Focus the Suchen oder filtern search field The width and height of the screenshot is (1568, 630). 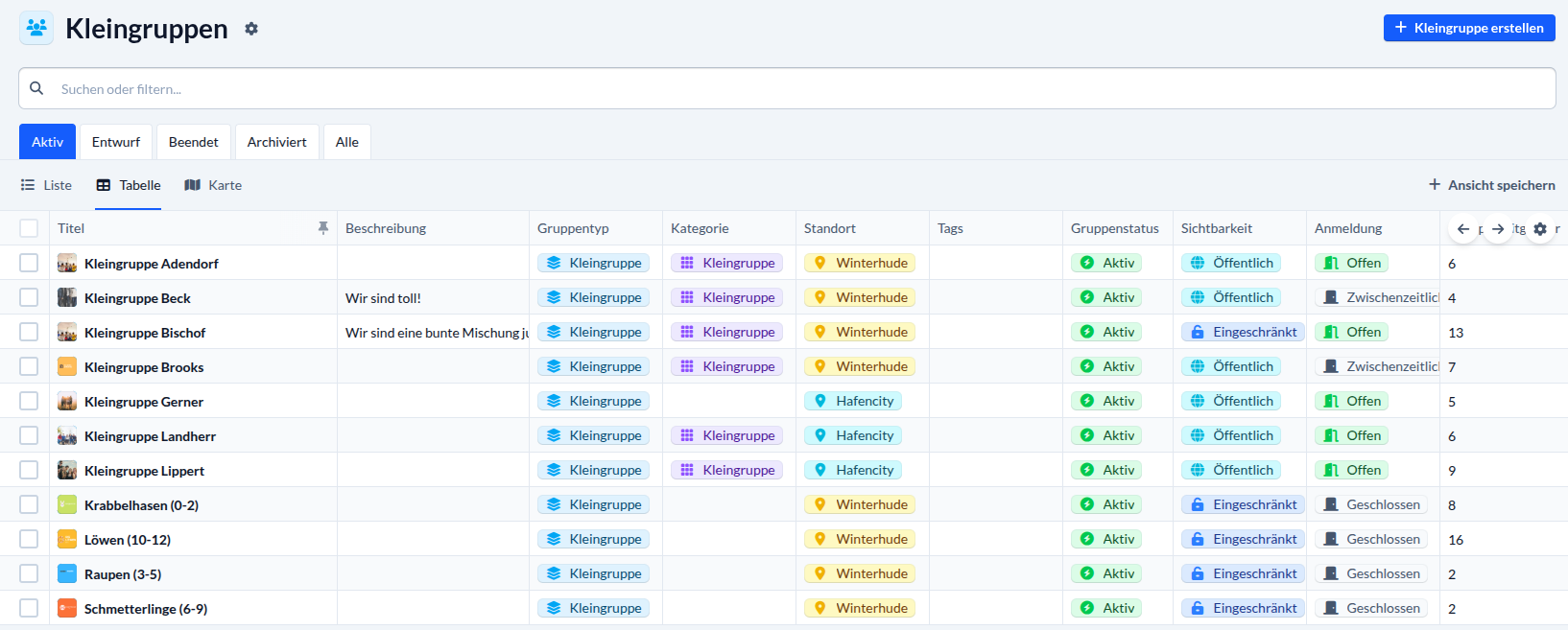click(787, 88)
